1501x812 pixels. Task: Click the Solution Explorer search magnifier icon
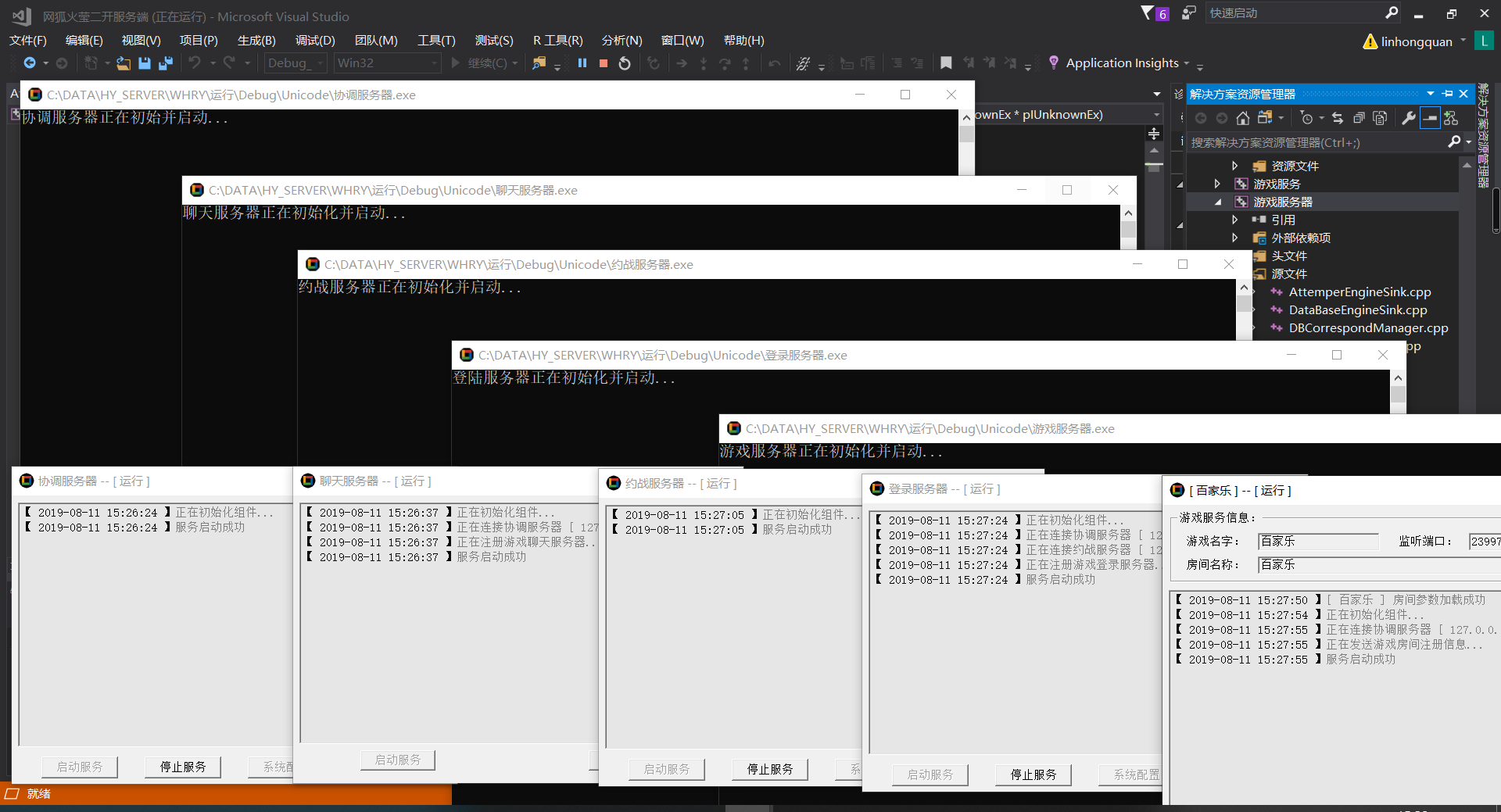[x=1453, y=142]
